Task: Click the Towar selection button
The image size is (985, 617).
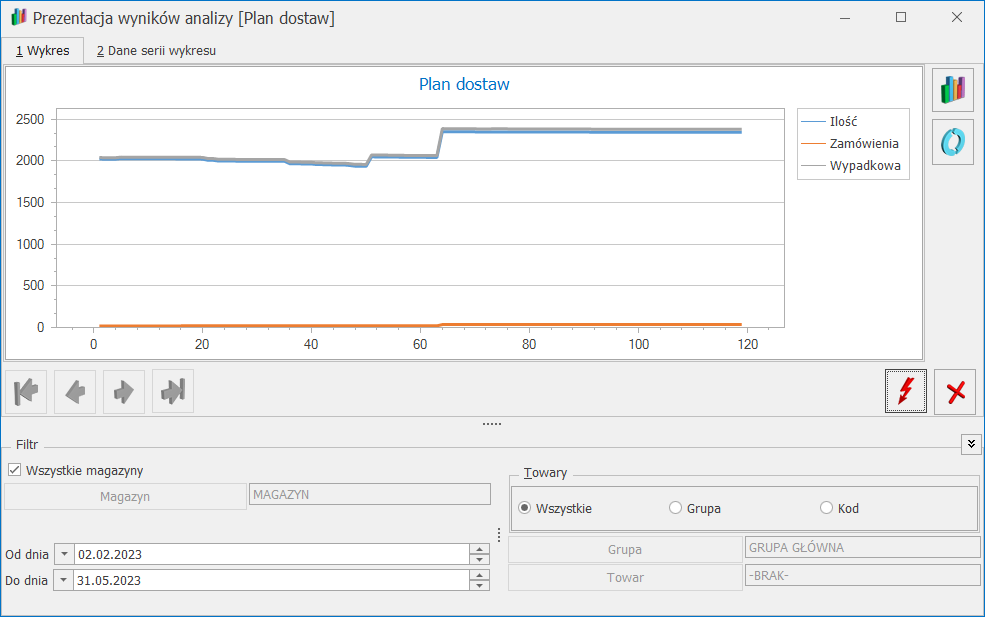Action: (x=625, y=577)
